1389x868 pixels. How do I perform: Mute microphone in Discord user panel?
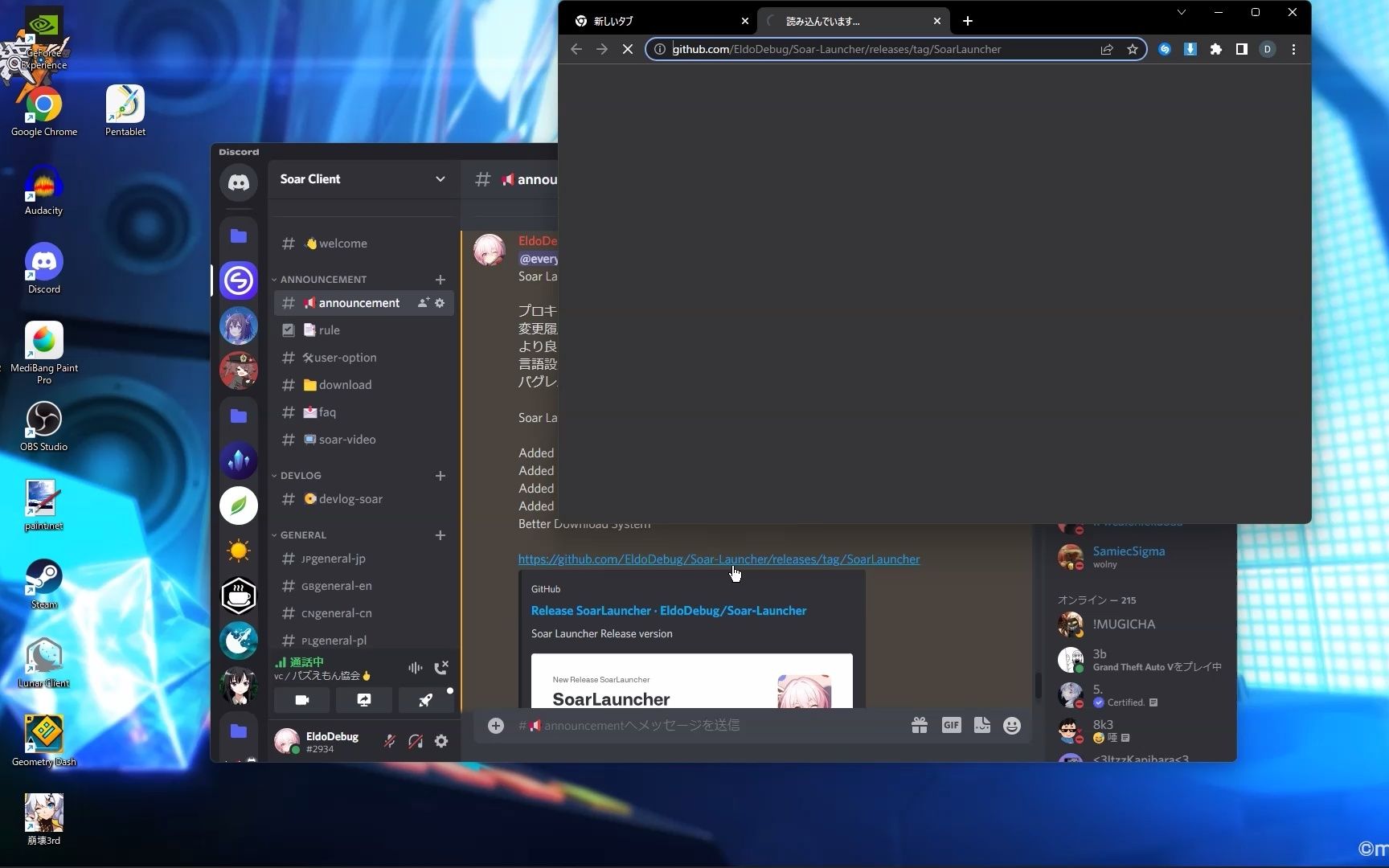pyautogui.click(x=389, y=742)
